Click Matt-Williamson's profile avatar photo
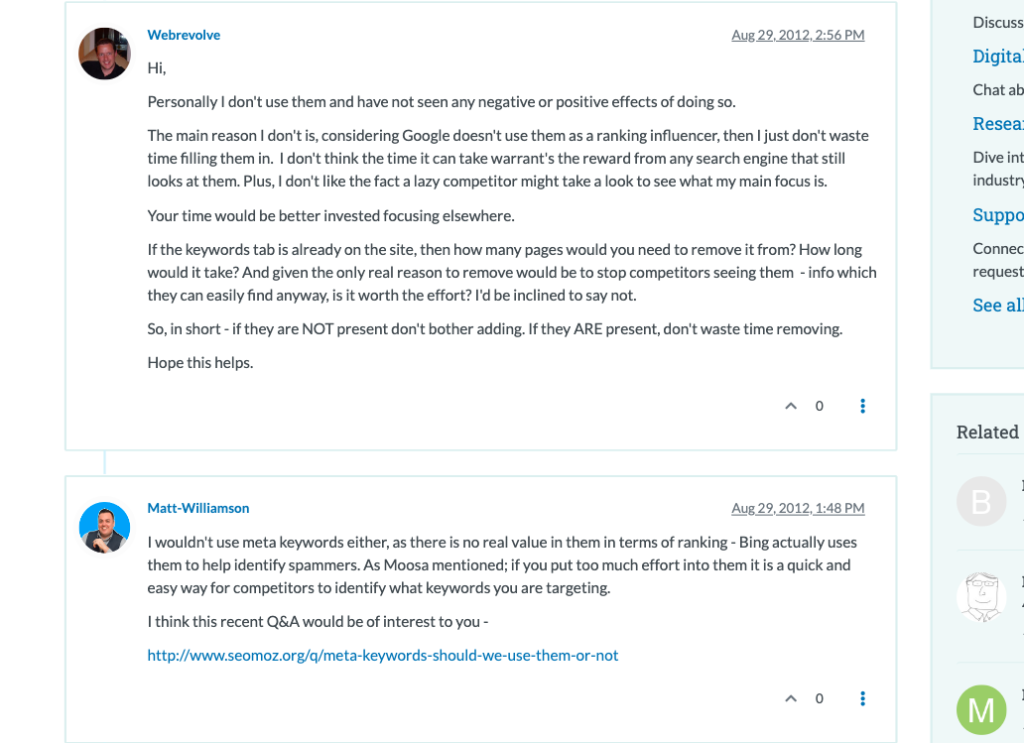1024x743 pixels. (x=104, y=528)
